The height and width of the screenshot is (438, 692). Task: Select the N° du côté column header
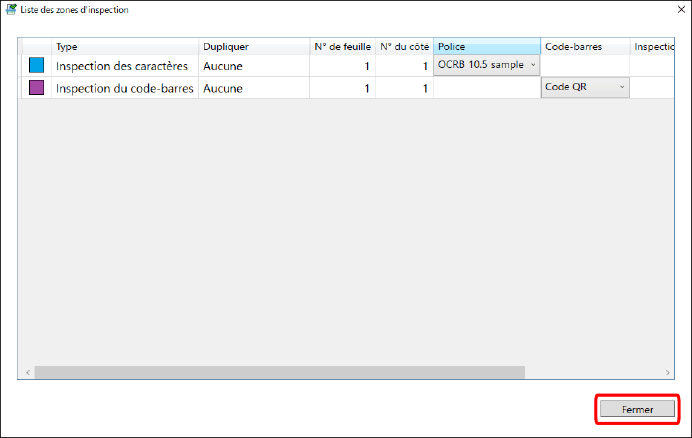404,47
